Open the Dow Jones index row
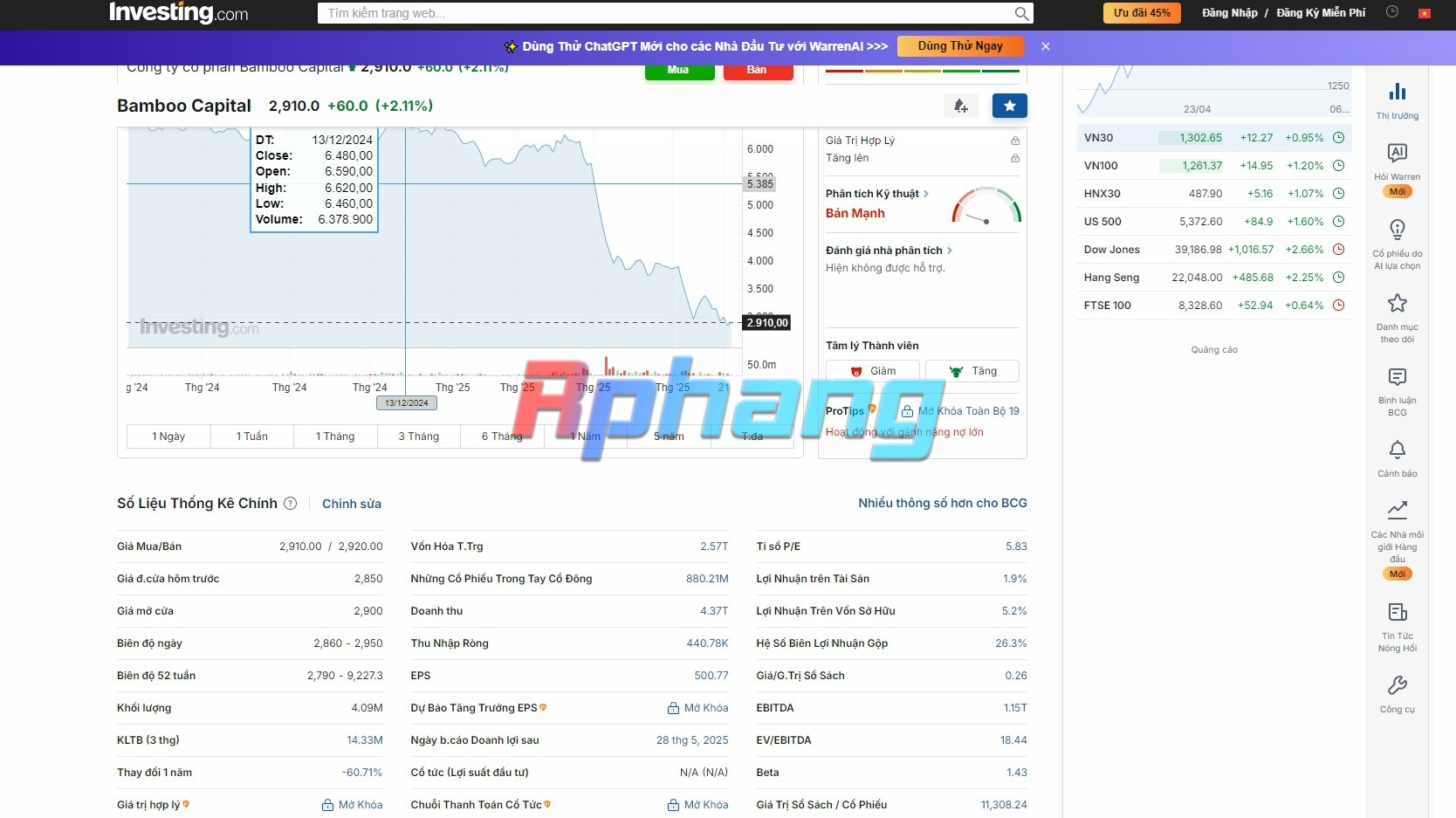The image size is (1456, 818). pos(1214,250)
